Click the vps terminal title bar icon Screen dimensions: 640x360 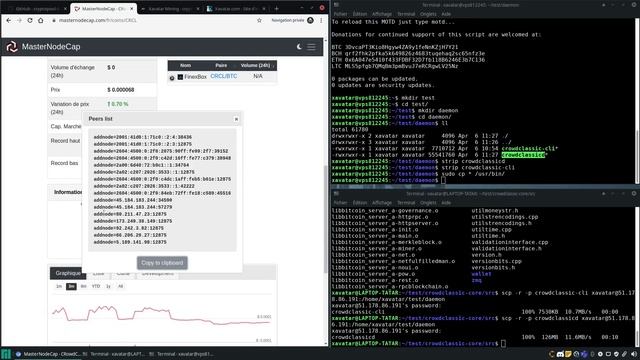(336, 5)
